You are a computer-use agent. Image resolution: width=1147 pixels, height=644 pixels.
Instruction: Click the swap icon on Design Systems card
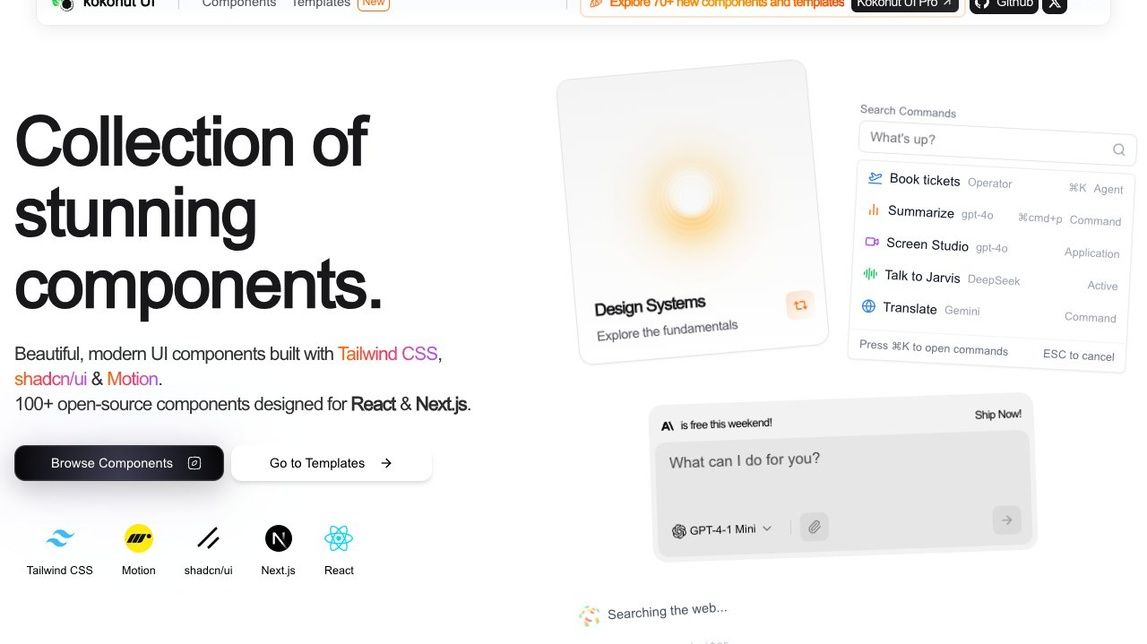pos(800,305)
